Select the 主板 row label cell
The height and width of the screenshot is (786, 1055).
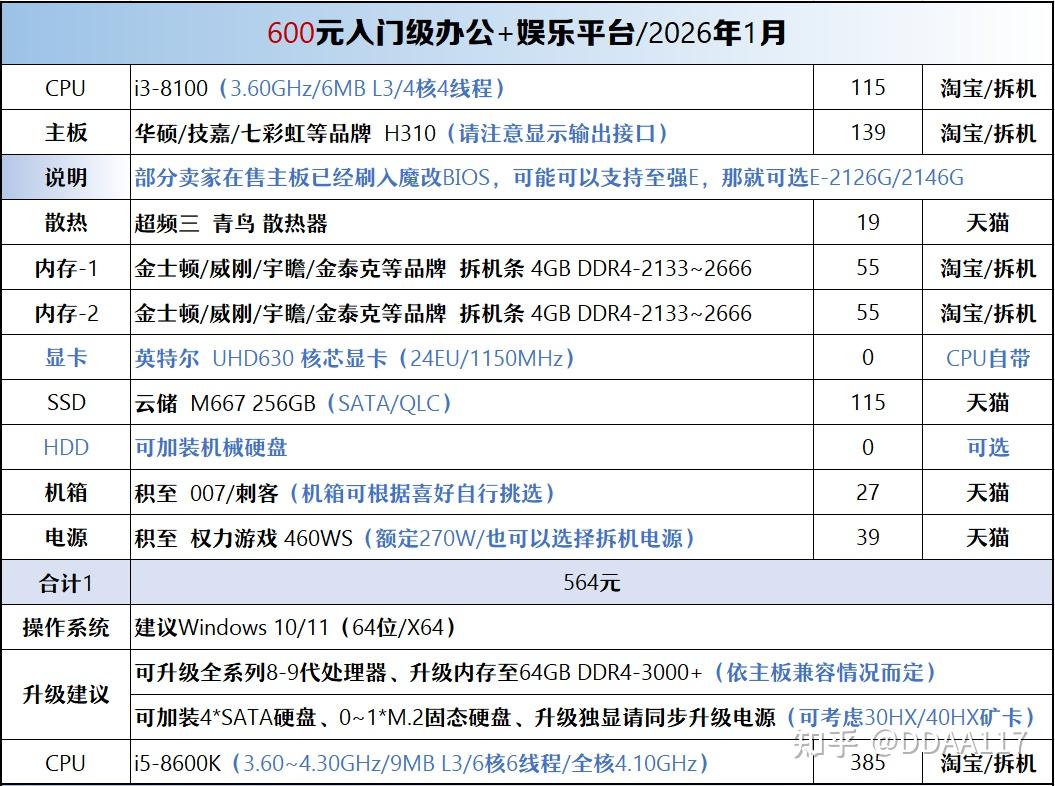click(66, 133)
